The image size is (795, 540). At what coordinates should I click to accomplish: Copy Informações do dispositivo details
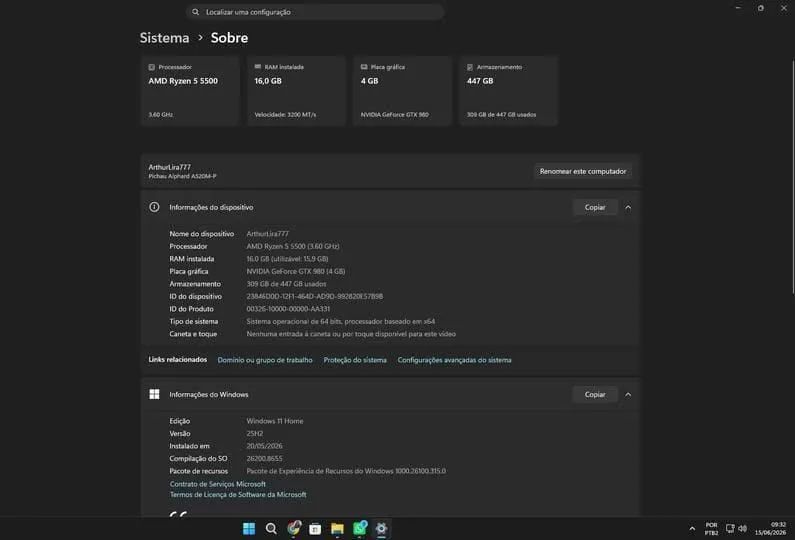pos(595,207)
